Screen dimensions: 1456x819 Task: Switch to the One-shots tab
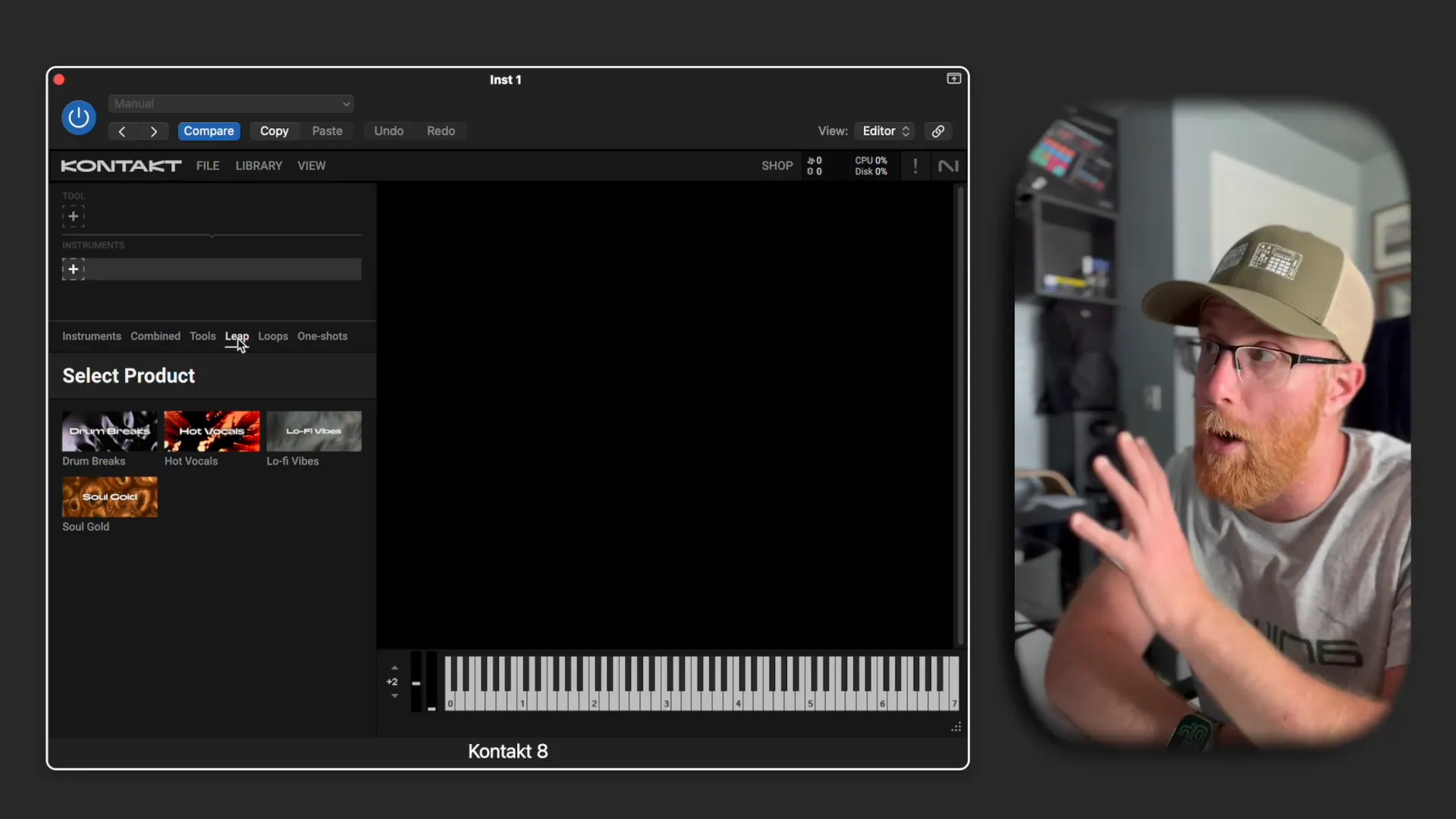322,337
